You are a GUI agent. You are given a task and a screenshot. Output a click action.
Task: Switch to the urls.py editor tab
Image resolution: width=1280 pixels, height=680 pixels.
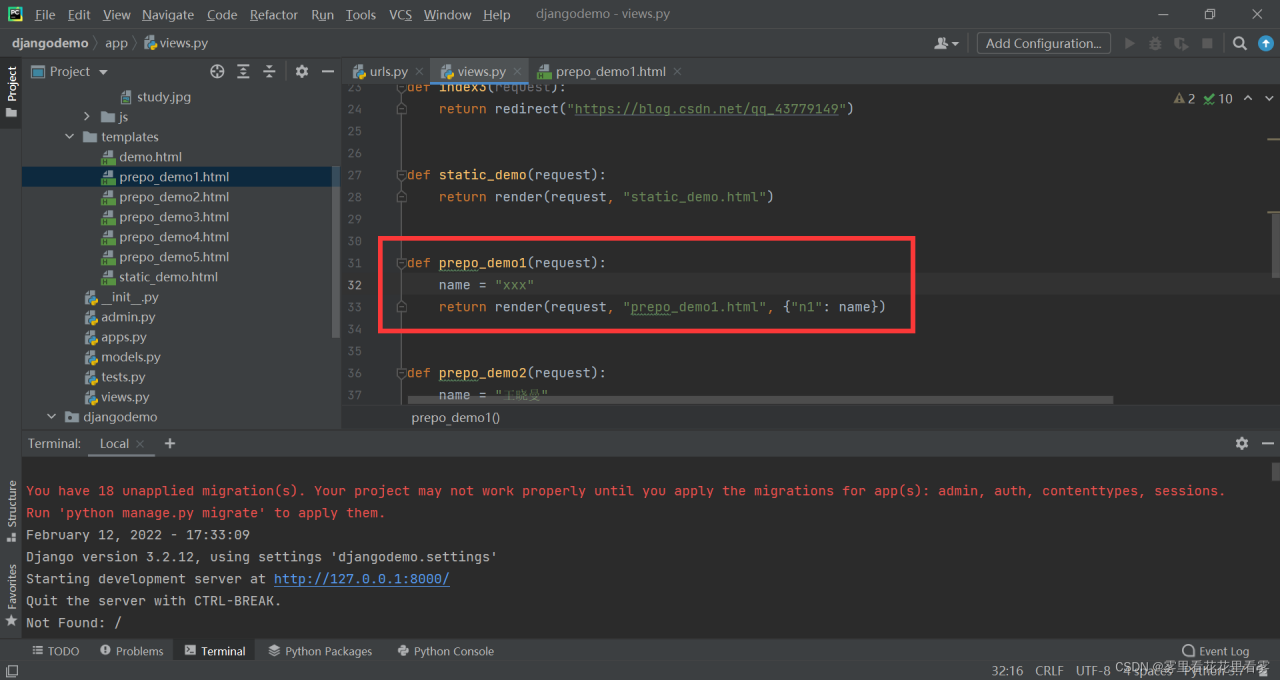click(388, 72)
